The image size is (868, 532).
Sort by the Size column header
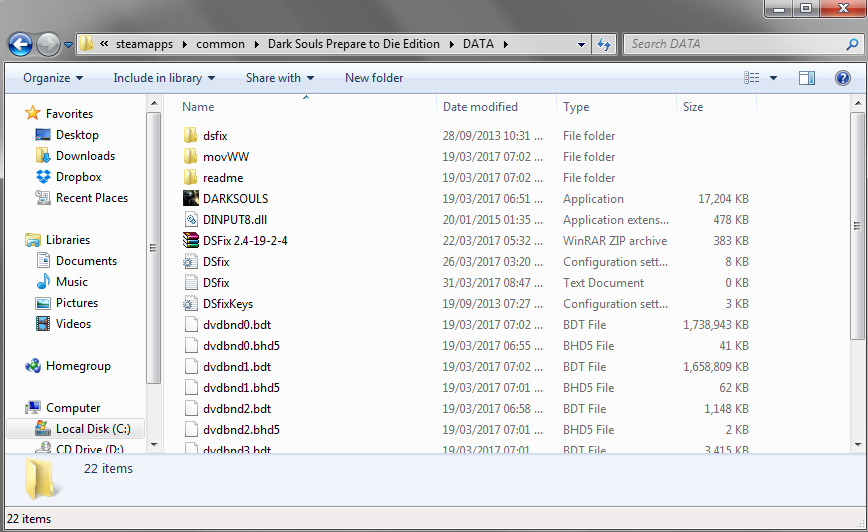(693, 107)
